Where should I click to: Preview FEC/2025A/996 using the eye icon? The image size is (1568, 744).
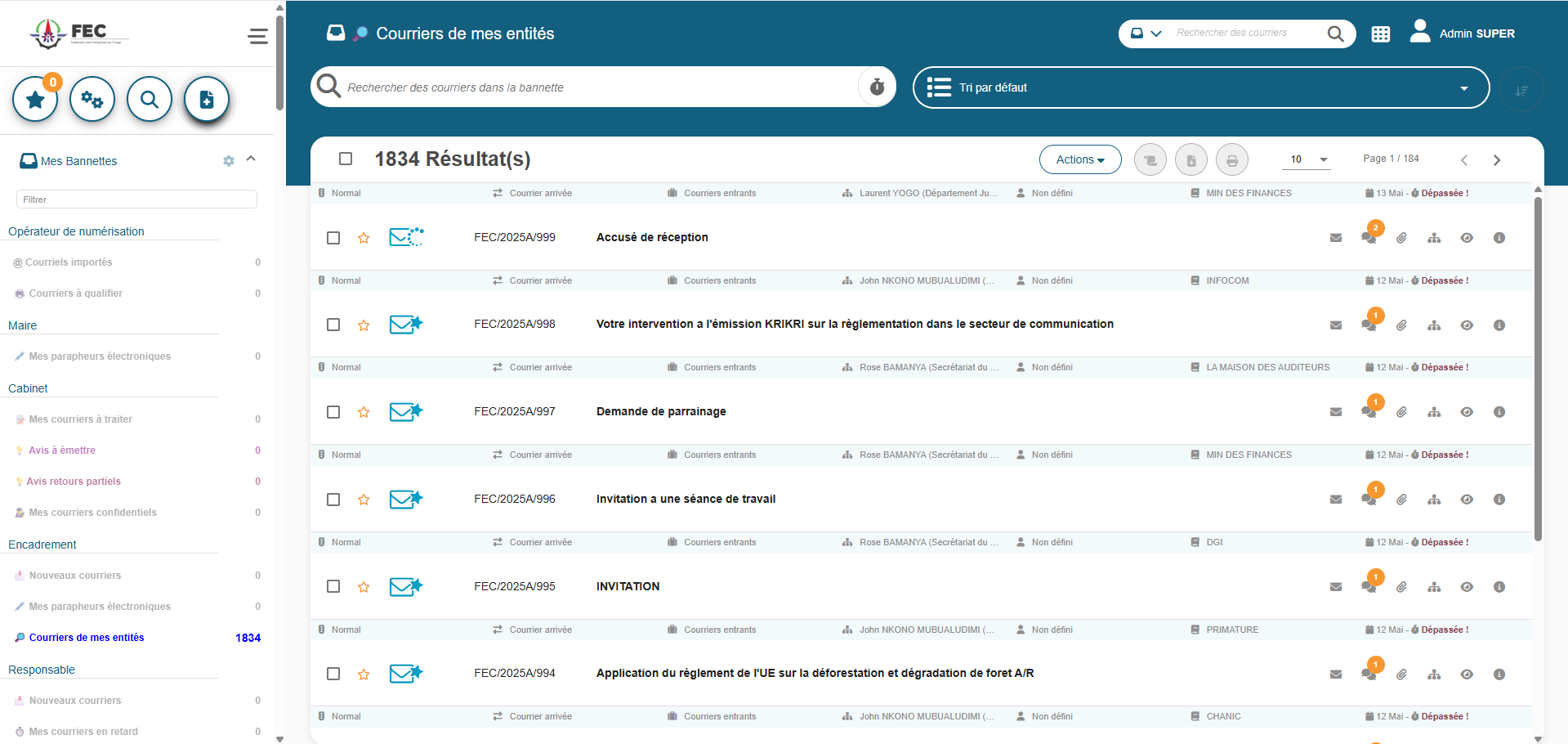click(x=1467, y=499)
